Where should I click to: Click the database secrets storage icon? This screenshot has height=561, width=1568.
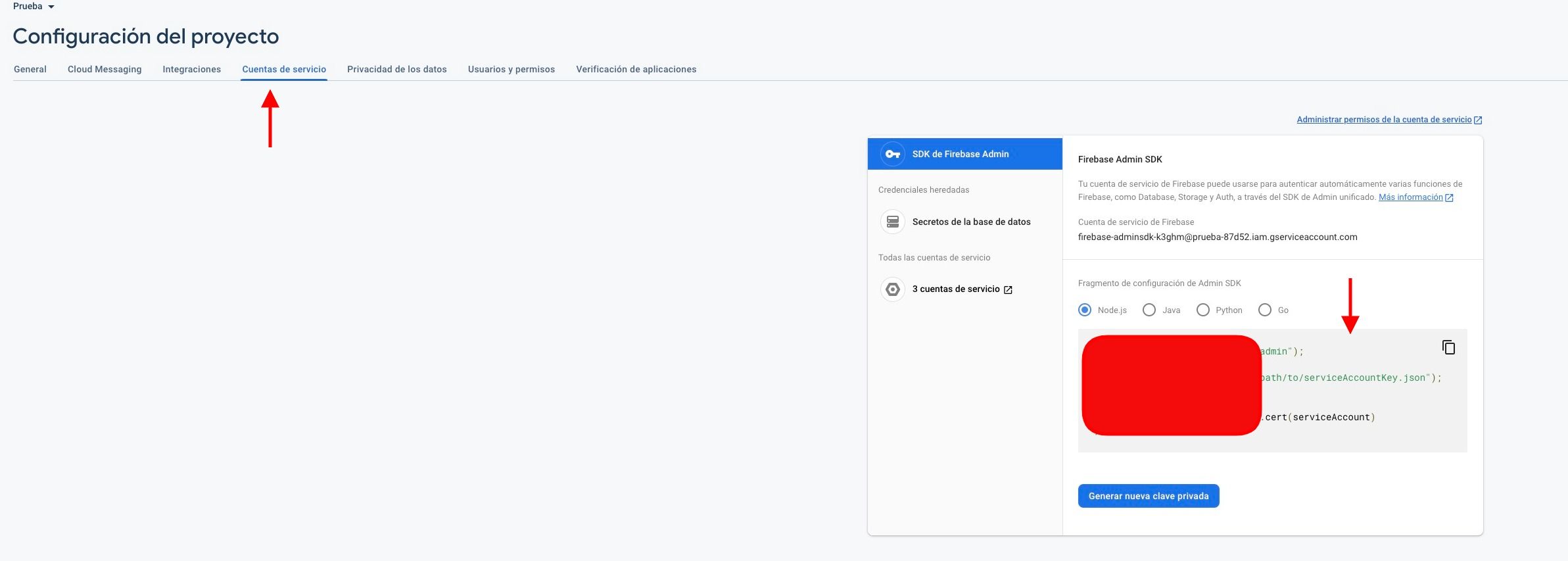(x=893, y=222)
